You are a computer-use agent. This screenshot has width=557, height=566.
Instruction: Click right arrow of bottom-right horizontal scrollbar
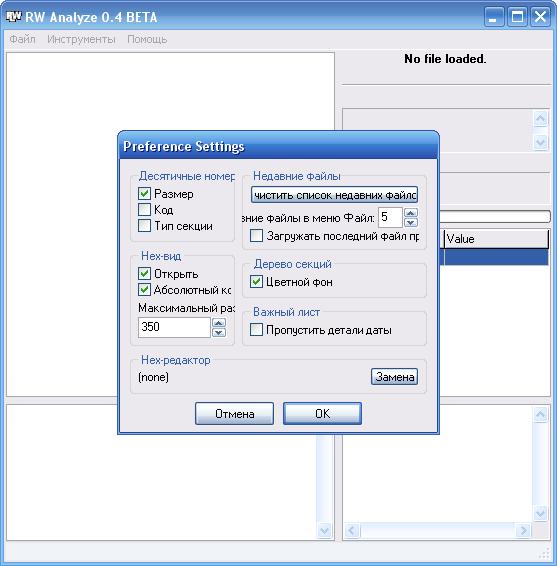tap(523, 531)
